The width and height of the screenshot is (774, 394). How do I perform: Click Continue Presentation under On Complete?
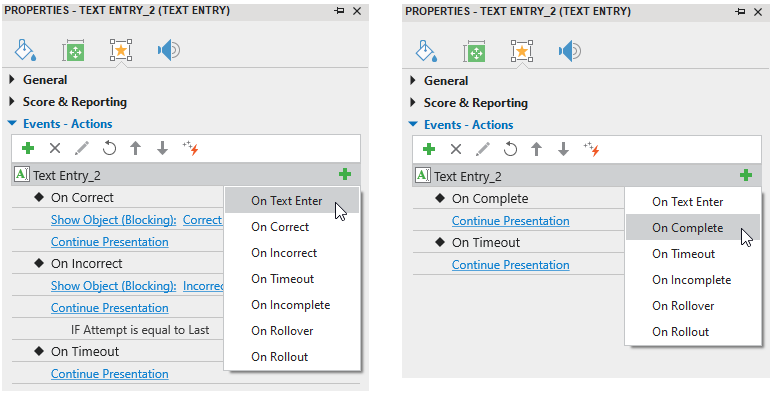click(510, 221)
